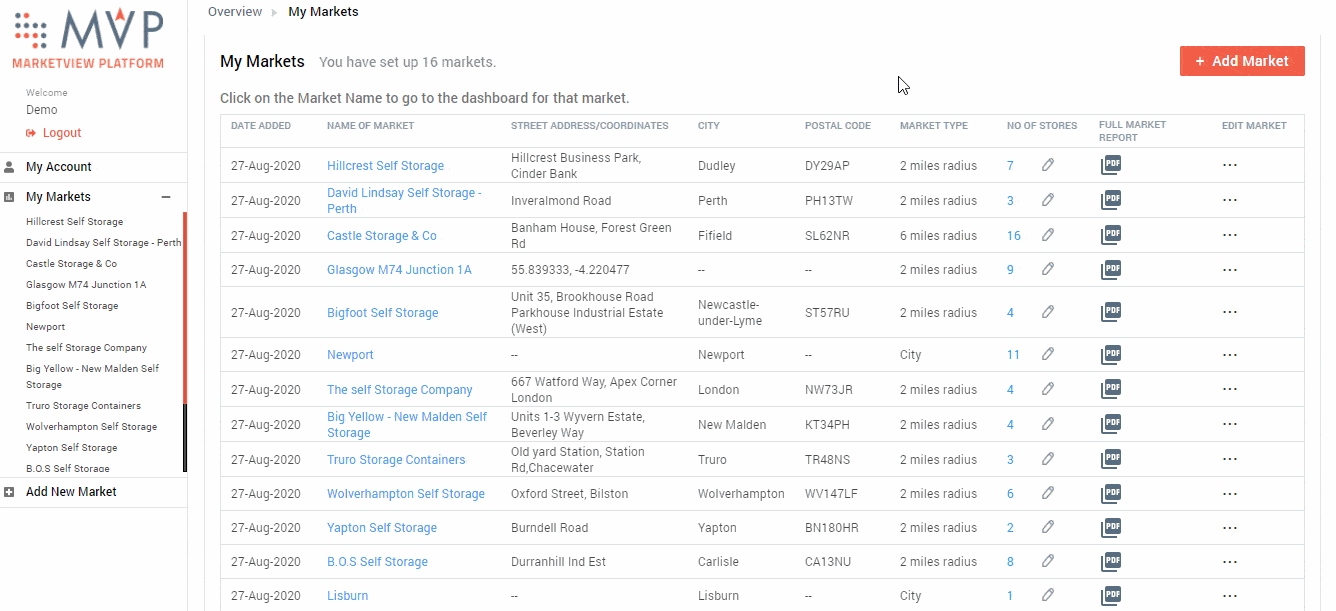This screenshot has height=611, width=1336.
Task: Open PDF report for Truro Storage Containers
Action: click(x=1110, y=459)
